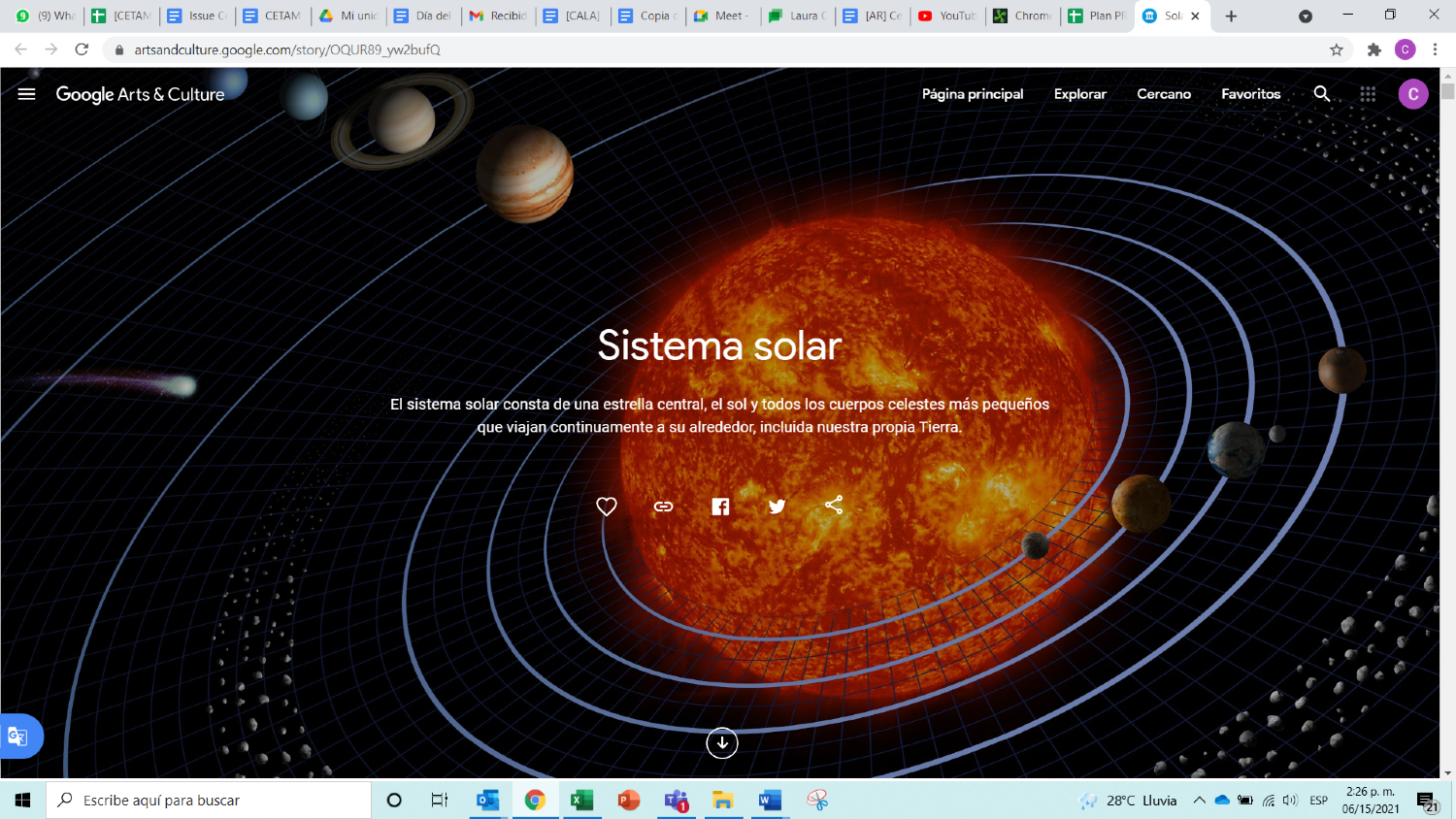Image resolution: width=1456 pixels, height=819 pixels.
Task: Click the taskbar search box
Action: pyautogui.click(x=209, y=800)
